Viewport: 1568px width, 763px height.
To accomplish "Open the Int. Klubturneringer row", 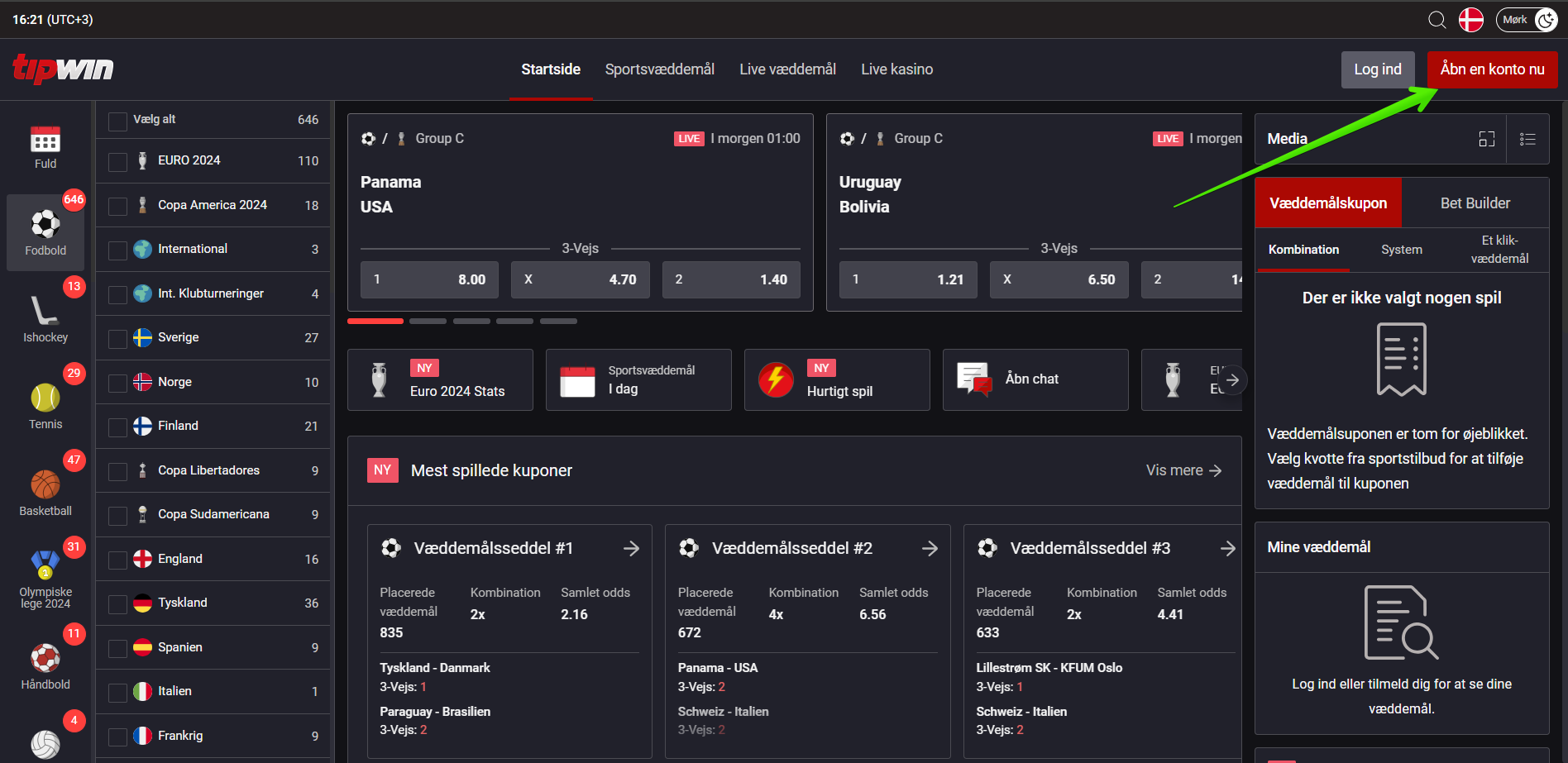I will coord(213,294).
